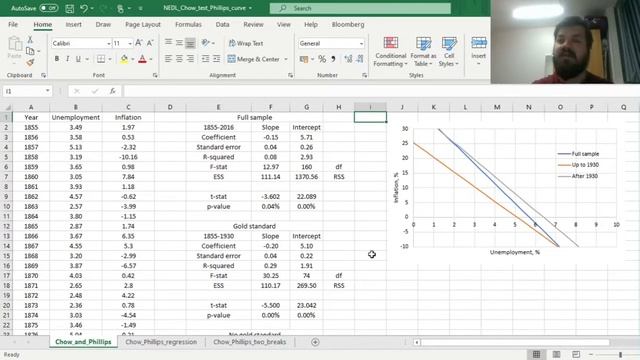The image size is (640, 360).
Task: Open the Bloomberg tab
Action: [x=348, y=24]
